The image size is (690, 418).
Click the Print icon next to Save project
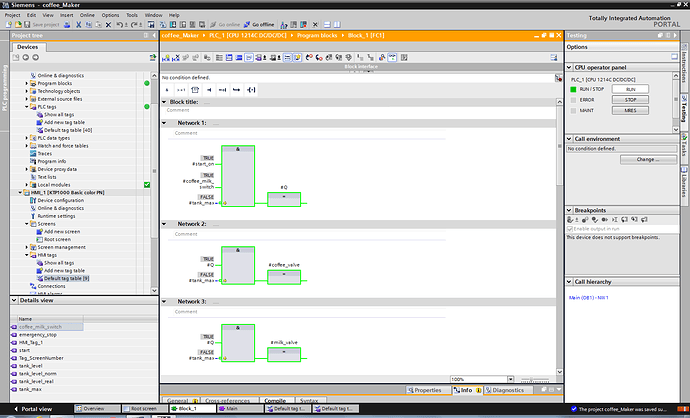point(67,25)
